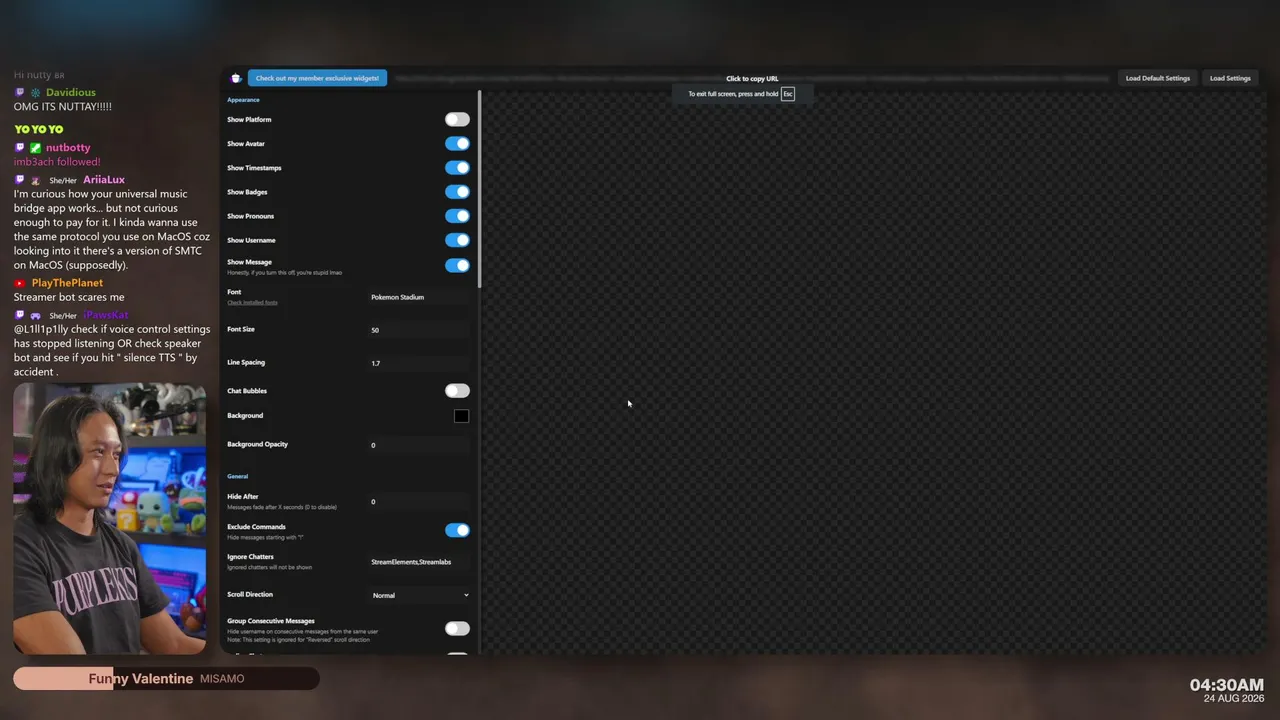Toggle the Show Message switch
The image size is (1280, 720).
click(x=457, y=265)
